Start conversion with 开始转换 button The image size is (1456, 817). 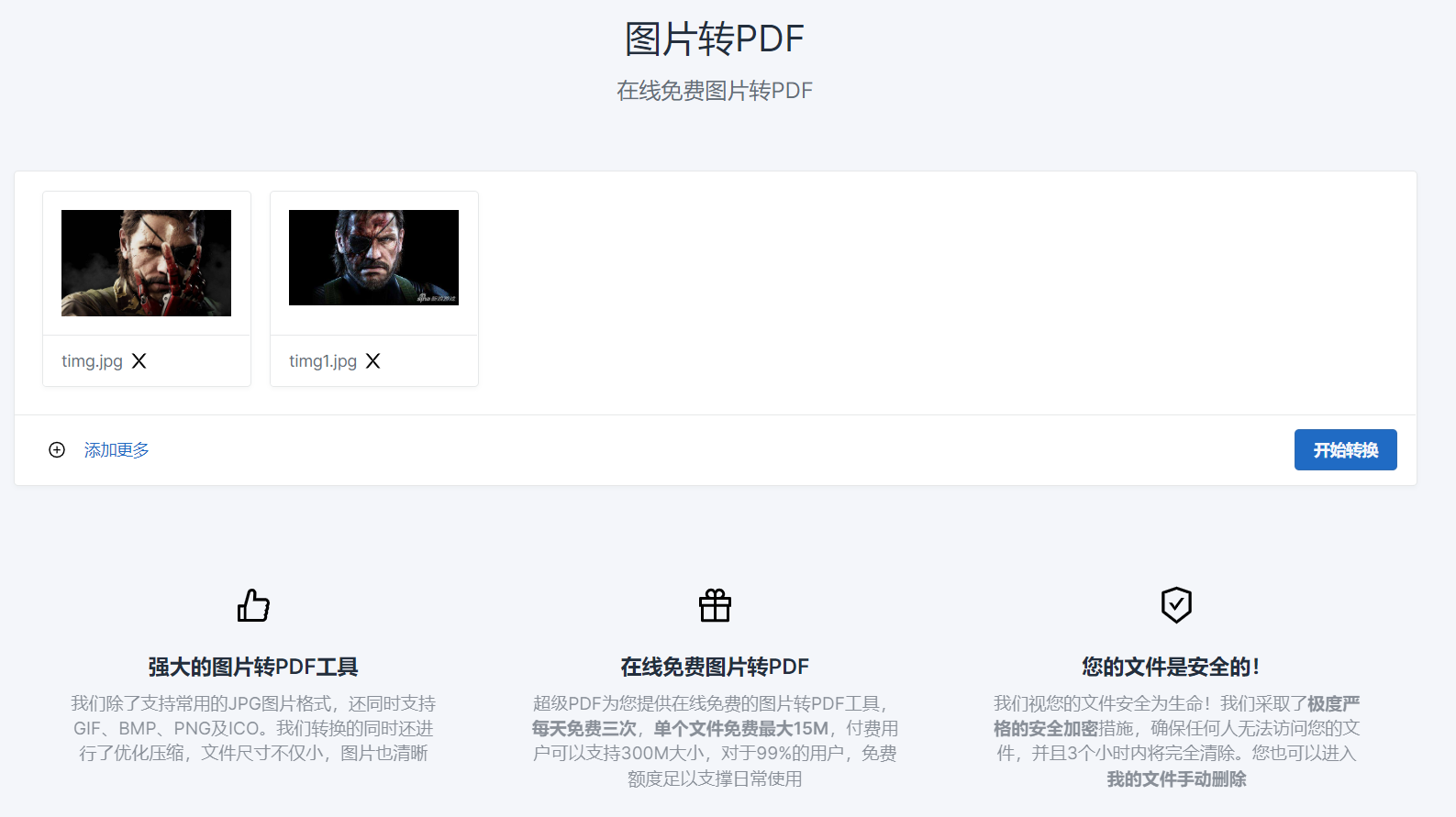click(x=1345, y=450)
